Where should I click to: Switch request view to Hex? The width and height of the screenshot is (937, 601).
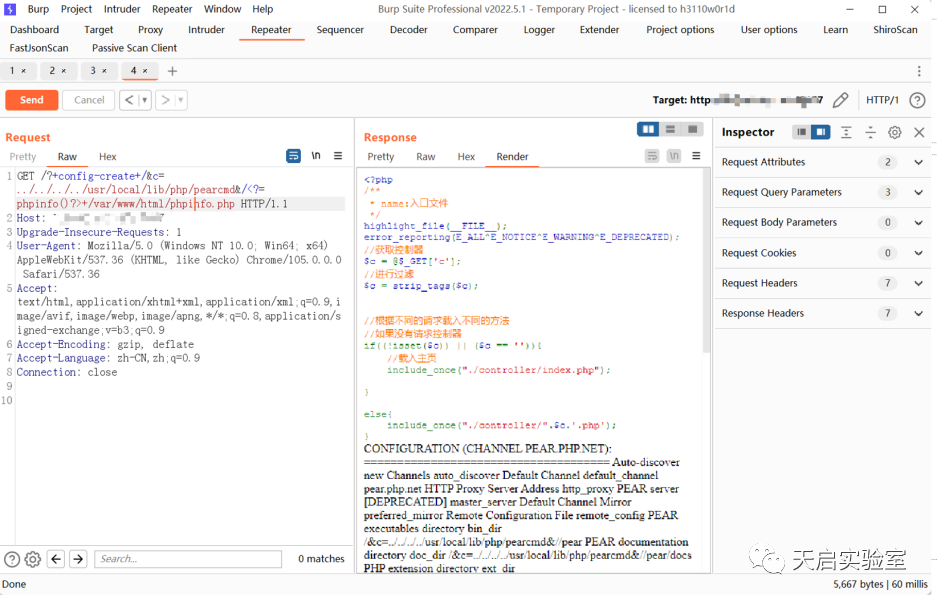point(108,157)
